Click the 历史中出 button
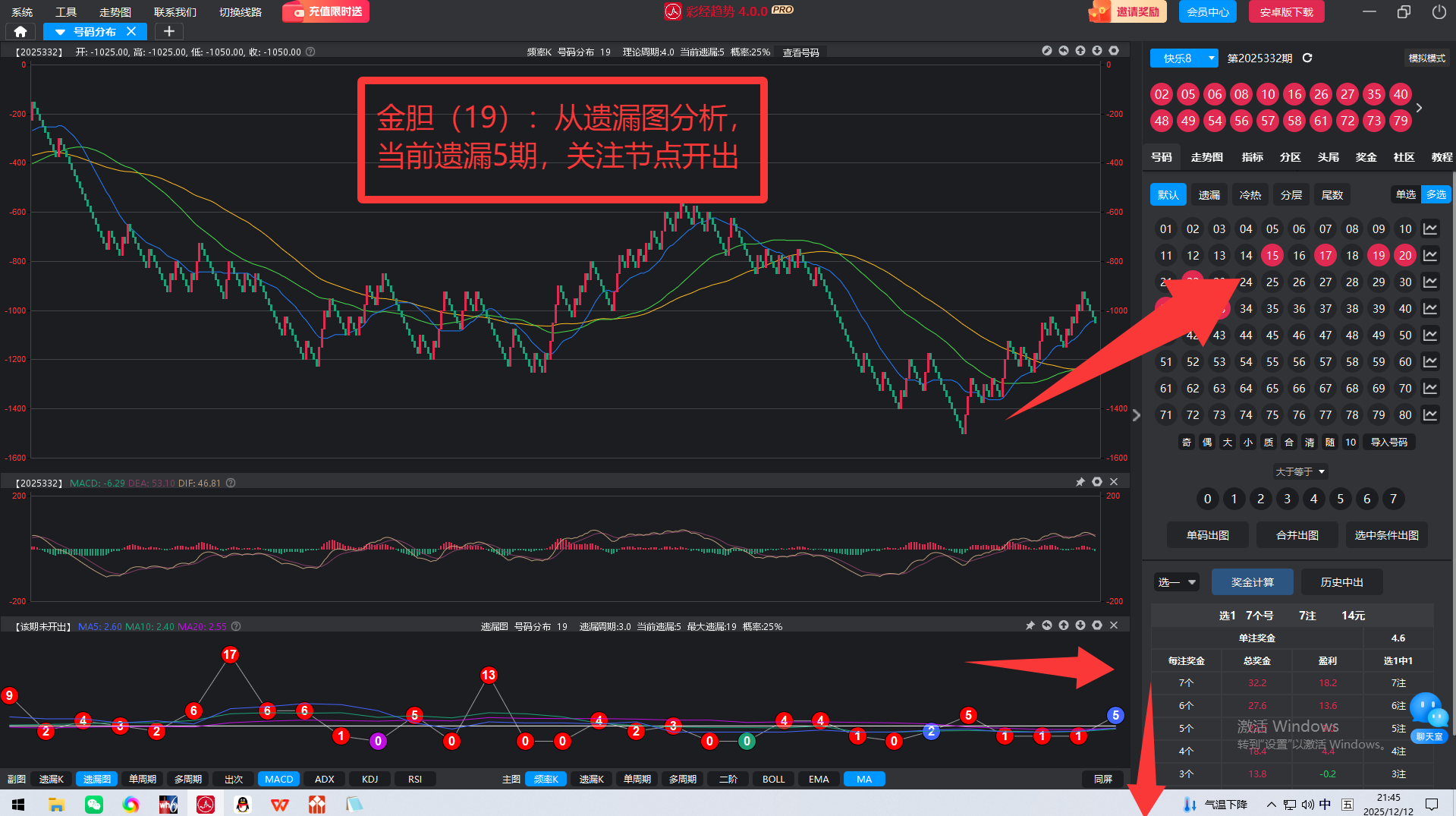The height and width of the screenshot is (816, 1456). (1341, 582)
